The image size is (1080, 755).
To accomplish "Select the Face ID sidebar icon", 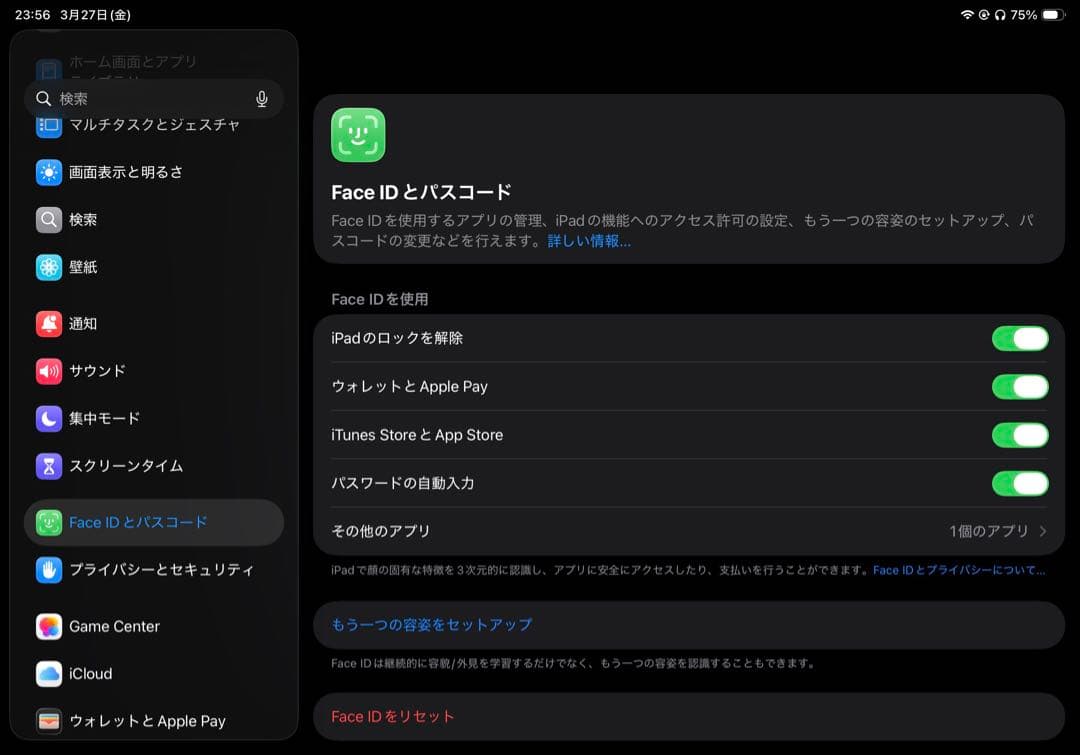I will 49,523.
